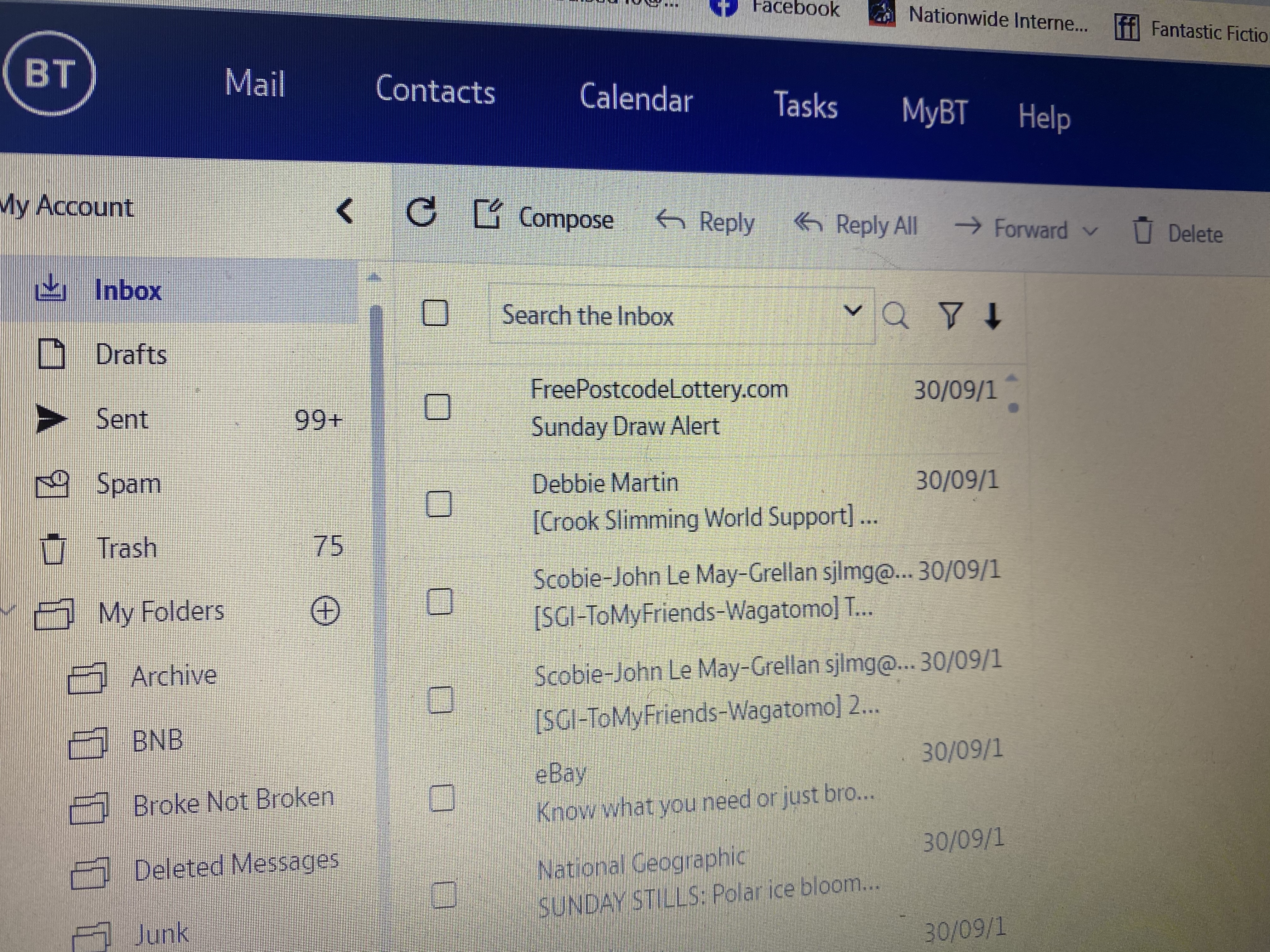Click the Spam envelope icon
Image resolution: width=1270 pixels, height=952 pixels.
pos(52,484)
